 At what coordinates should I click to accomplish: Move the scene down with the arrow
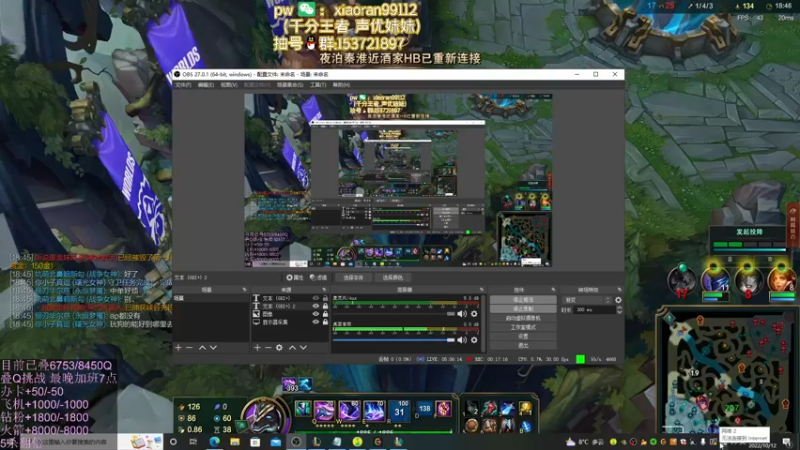[x=213, y=347]
